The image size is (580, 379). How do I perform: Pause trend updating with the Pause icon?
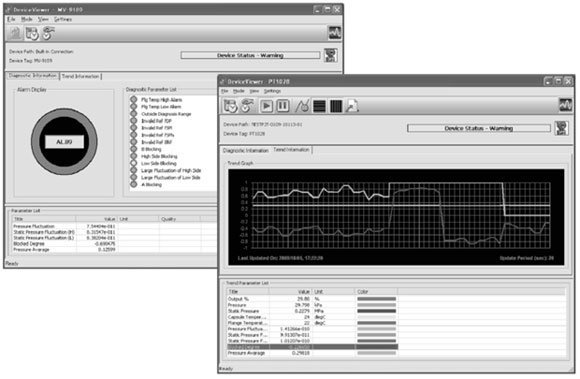pyautogui.click(x=283, y=106)
